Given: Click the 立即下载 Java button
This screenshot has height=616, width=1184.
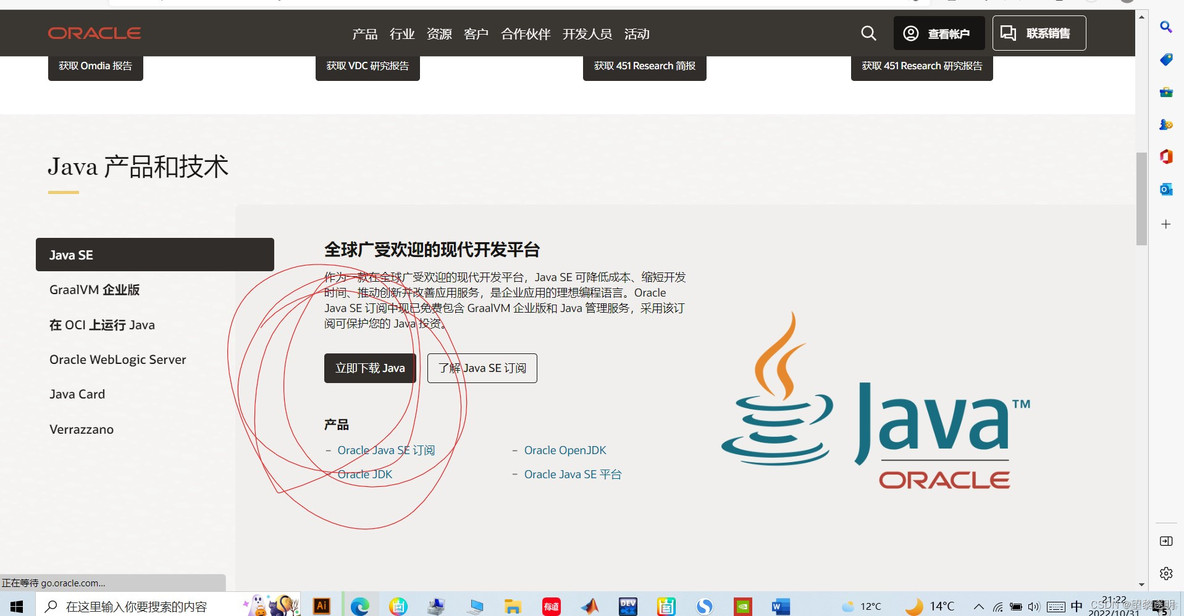Looking at the screenshot, I should pyautogui.click(x=370, y=368).
